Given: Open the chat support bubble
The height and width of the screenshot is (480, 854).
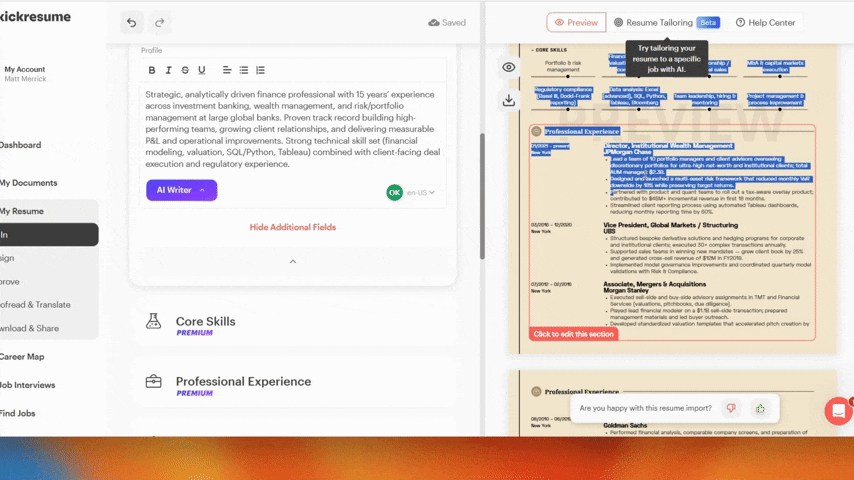Looking at the screenshot, I should 838,411.
